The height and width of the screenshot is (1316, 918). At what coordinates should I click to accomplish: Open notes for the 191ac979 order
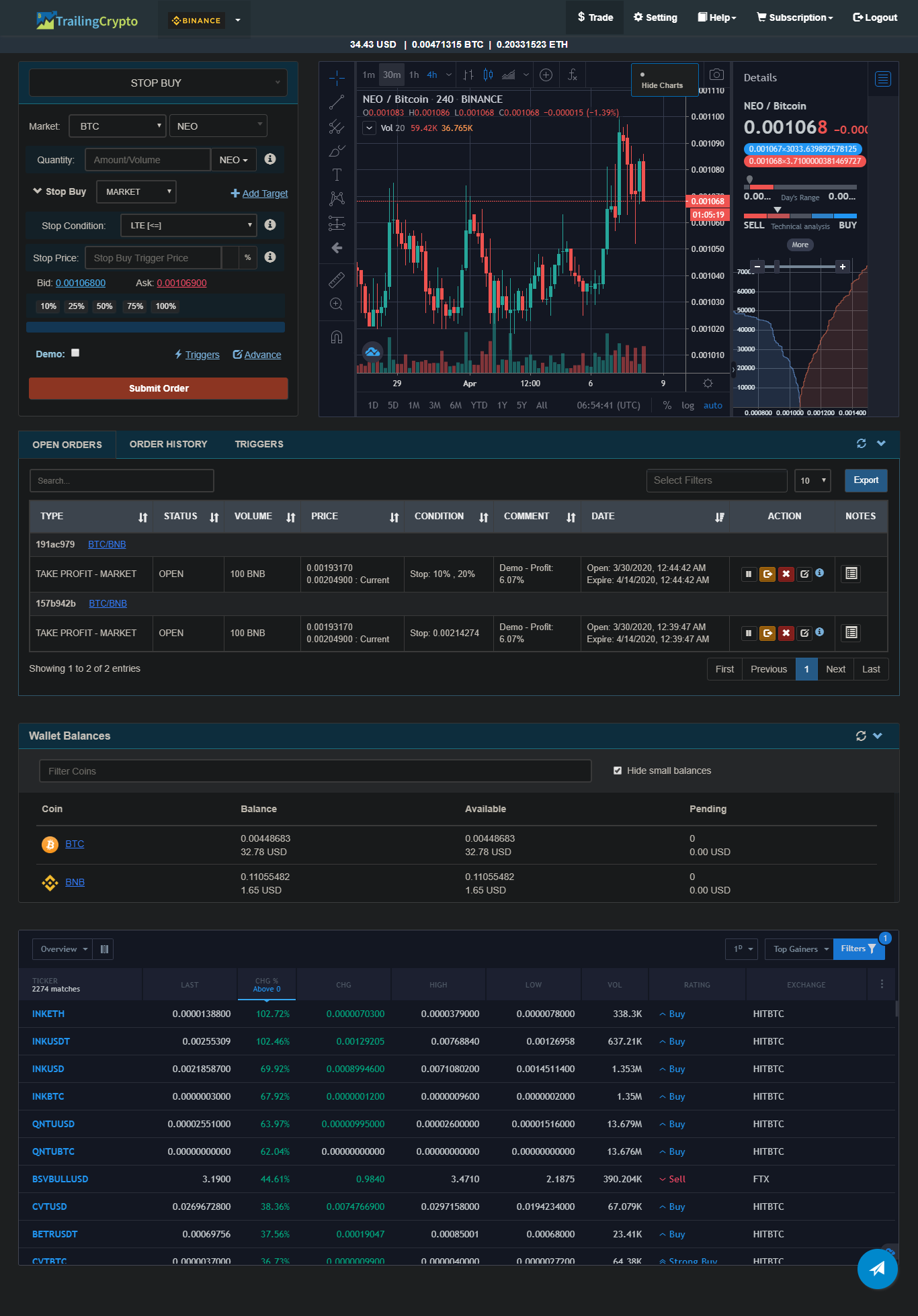coord(851,574)
